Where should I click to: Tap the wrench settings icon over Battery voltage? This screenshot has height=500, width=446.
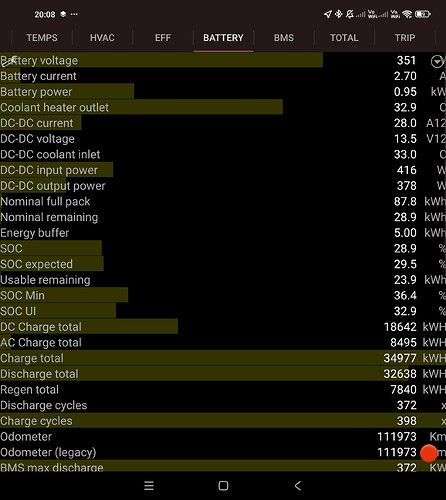(x=9, y=61)
